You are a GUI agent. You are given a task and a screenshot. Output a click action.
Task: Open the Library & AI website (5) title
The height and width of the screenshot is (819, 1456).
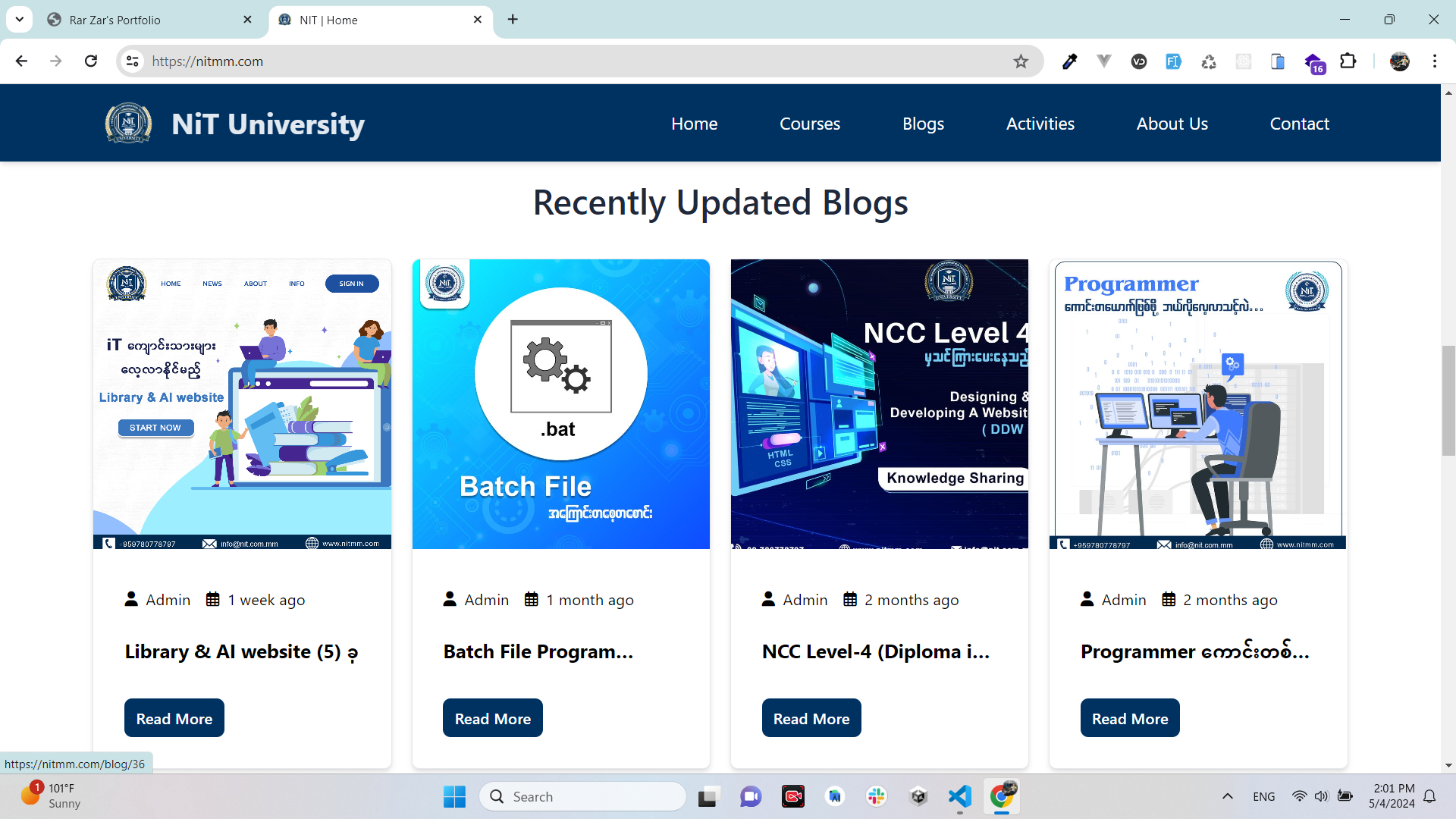241,652
